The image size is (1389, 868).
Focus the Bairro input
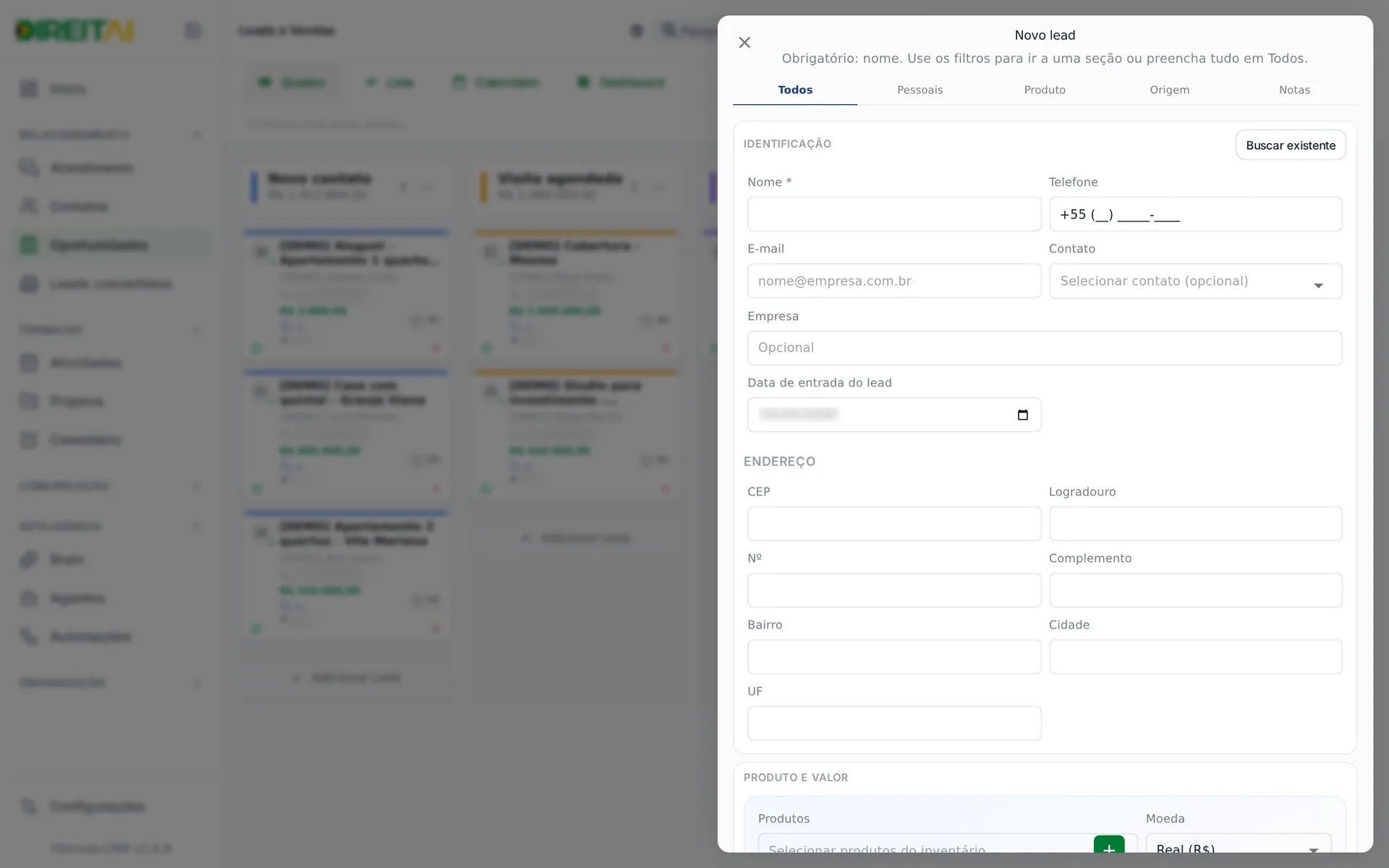pos(894,657)
